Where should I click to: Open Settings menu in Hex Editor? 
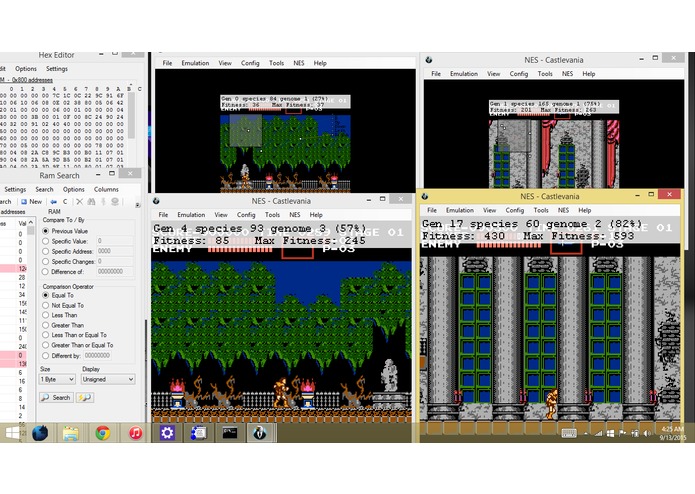point(57,69)
